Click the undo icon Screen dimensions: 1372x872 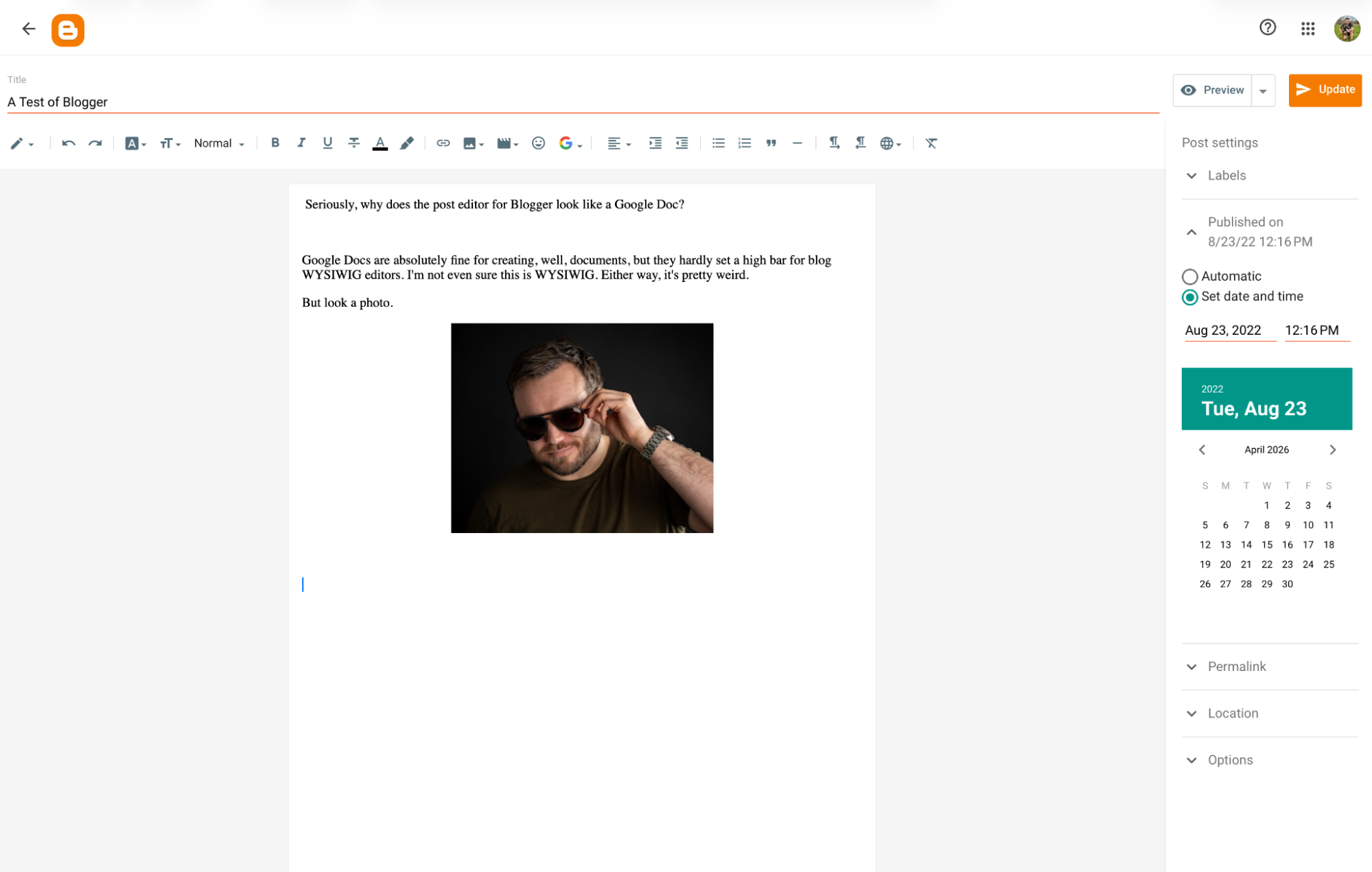(x=69, y=143)
